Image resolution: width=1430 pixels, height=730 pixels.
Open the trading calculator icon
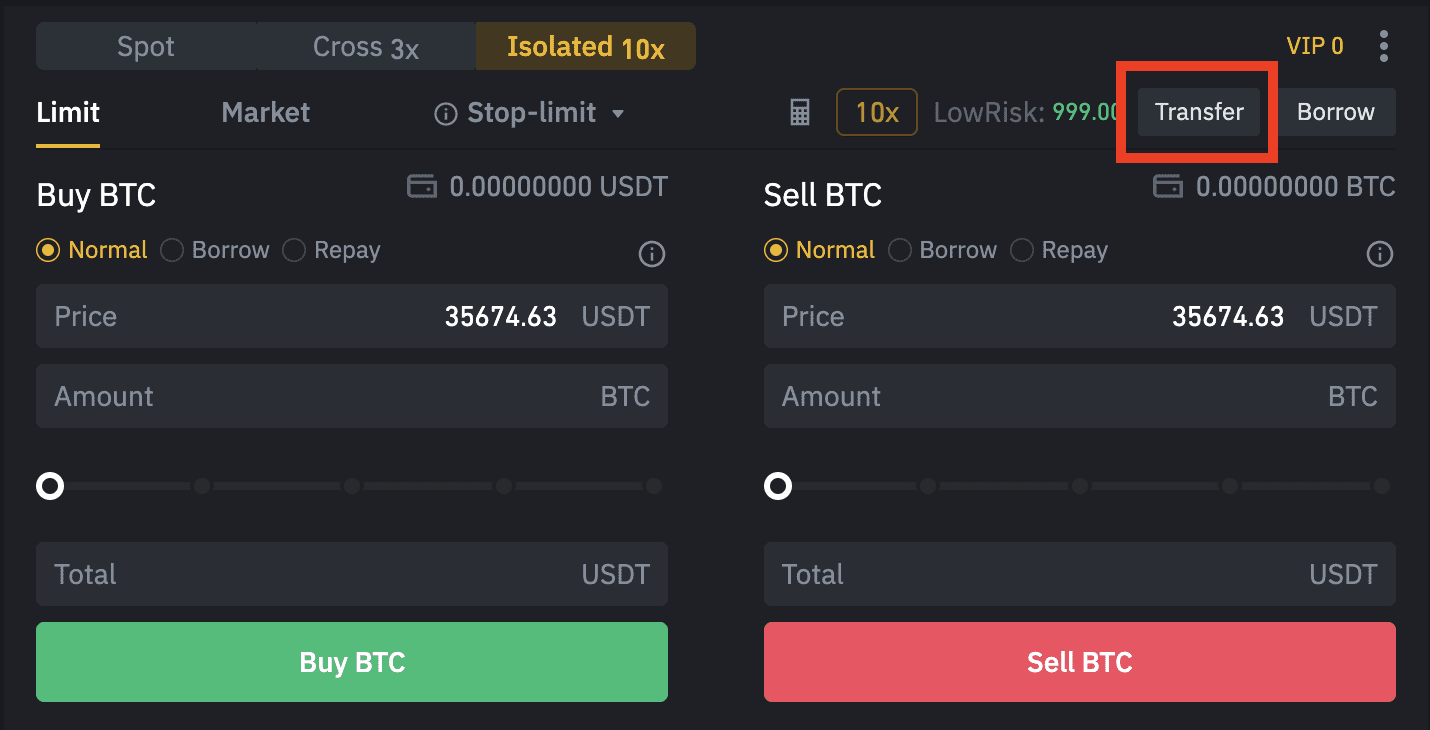800,112
